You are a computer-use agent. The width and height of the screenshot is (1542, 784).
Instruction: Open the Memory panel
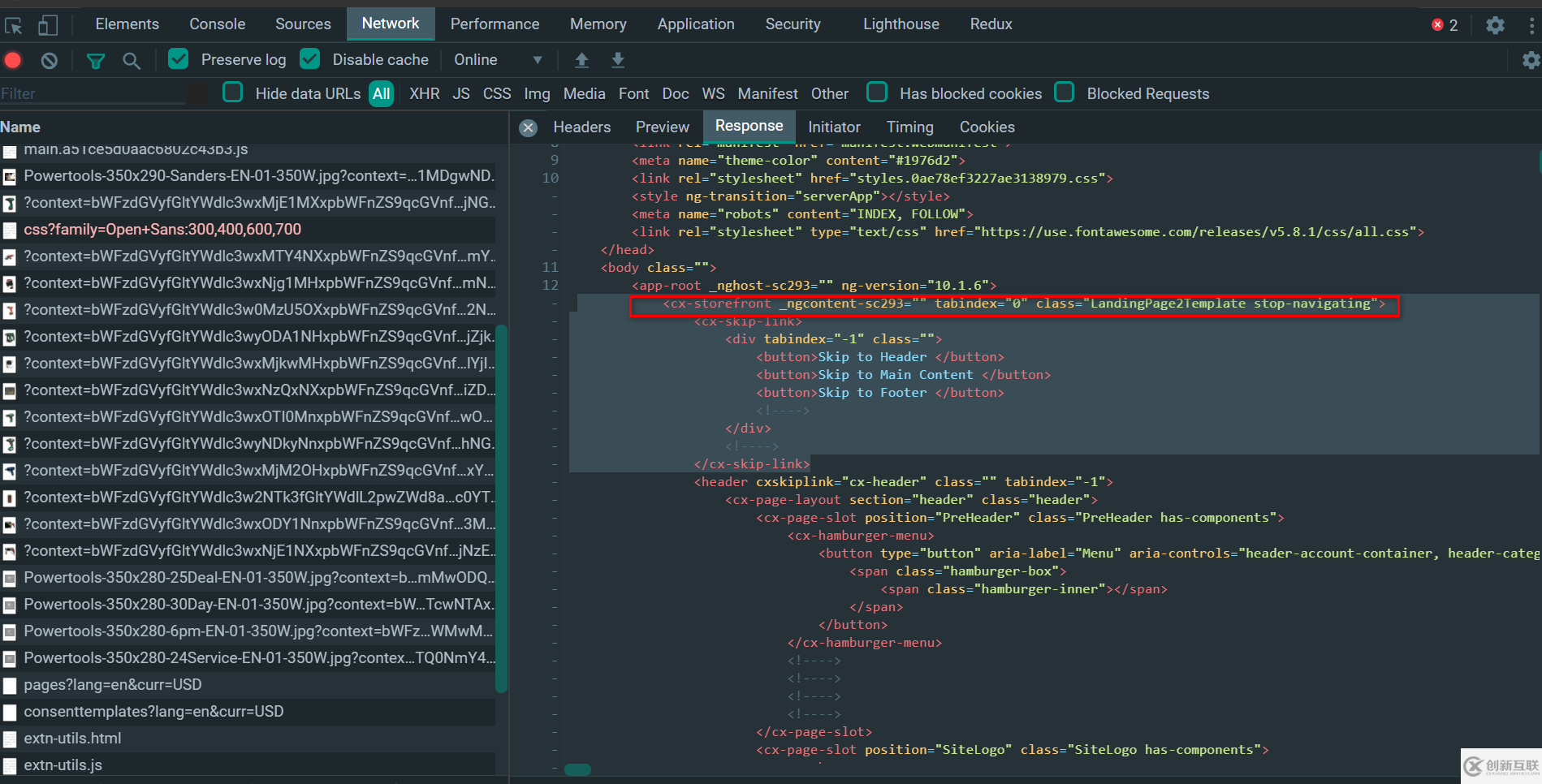[598, 24]
